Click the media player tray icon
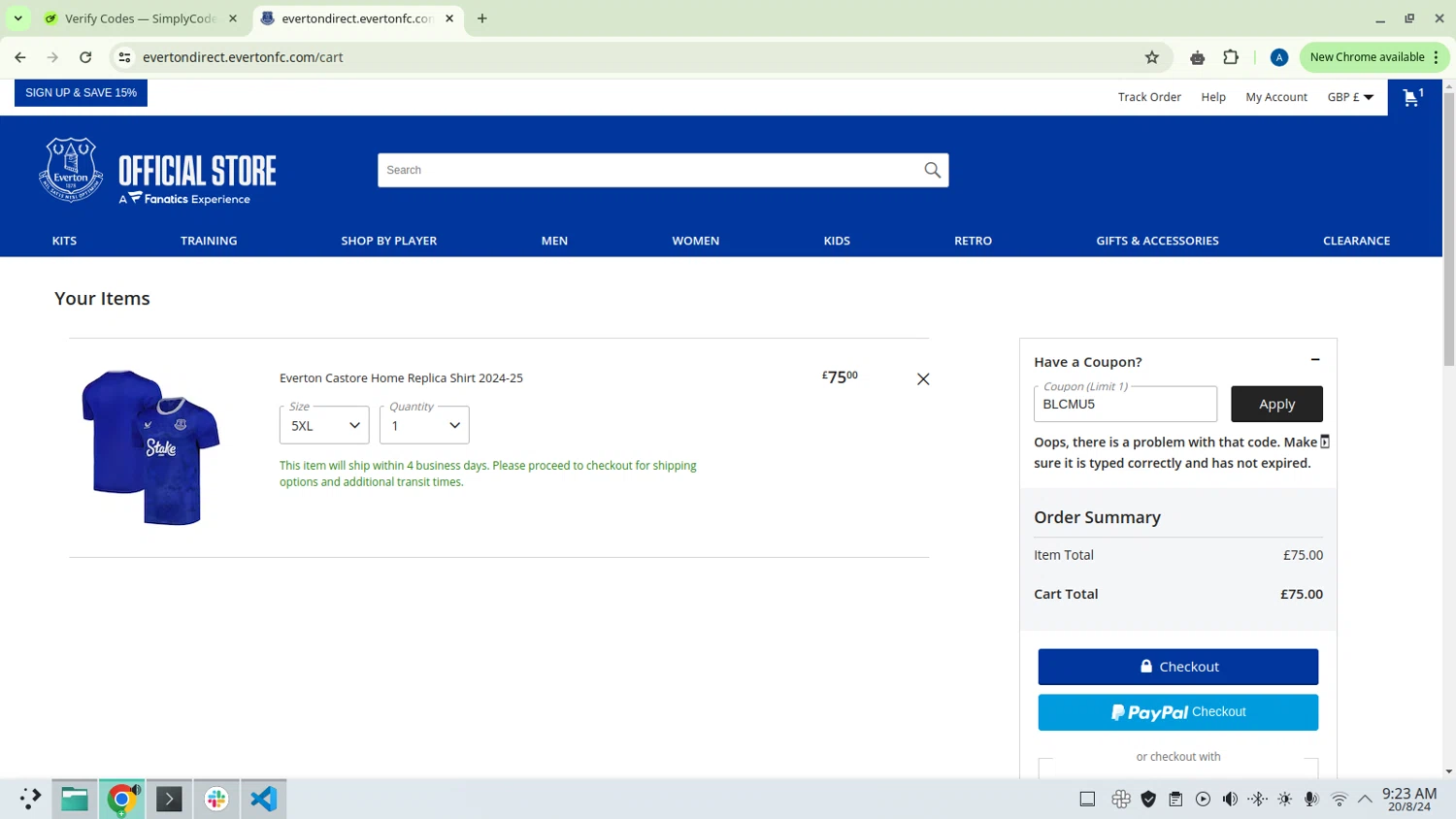Image resolution: width=1456 pixels, height=819 pixels. 1203,799
